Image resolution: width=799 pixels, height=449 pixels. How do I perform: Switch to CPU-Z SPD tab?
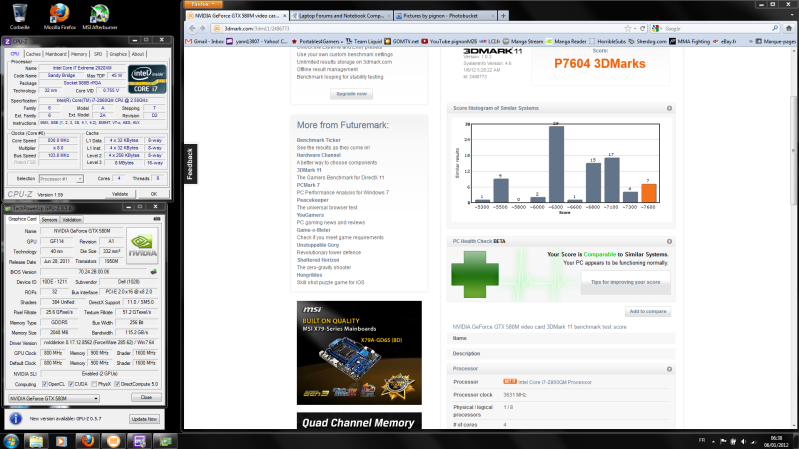click(x=98, y=54)
